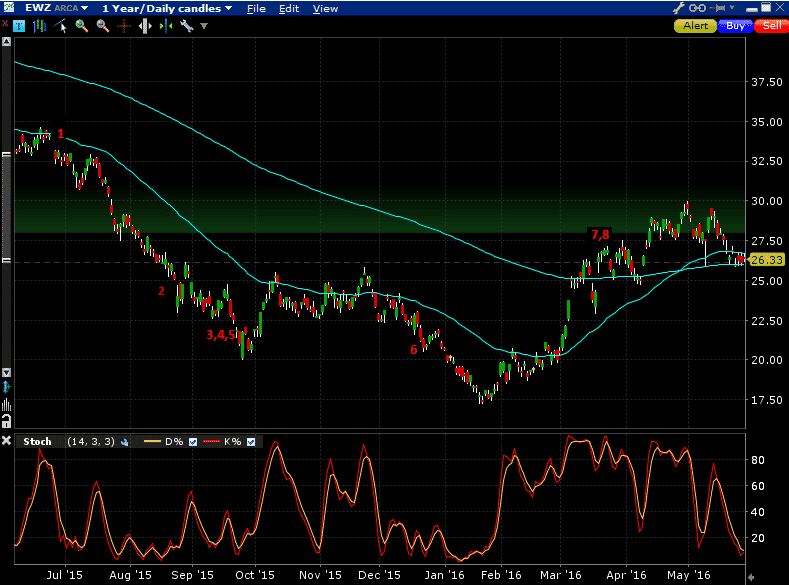789x585 pixels.
Task: Click the annotation labeled 7,8
Action: [x=600, y=234]
